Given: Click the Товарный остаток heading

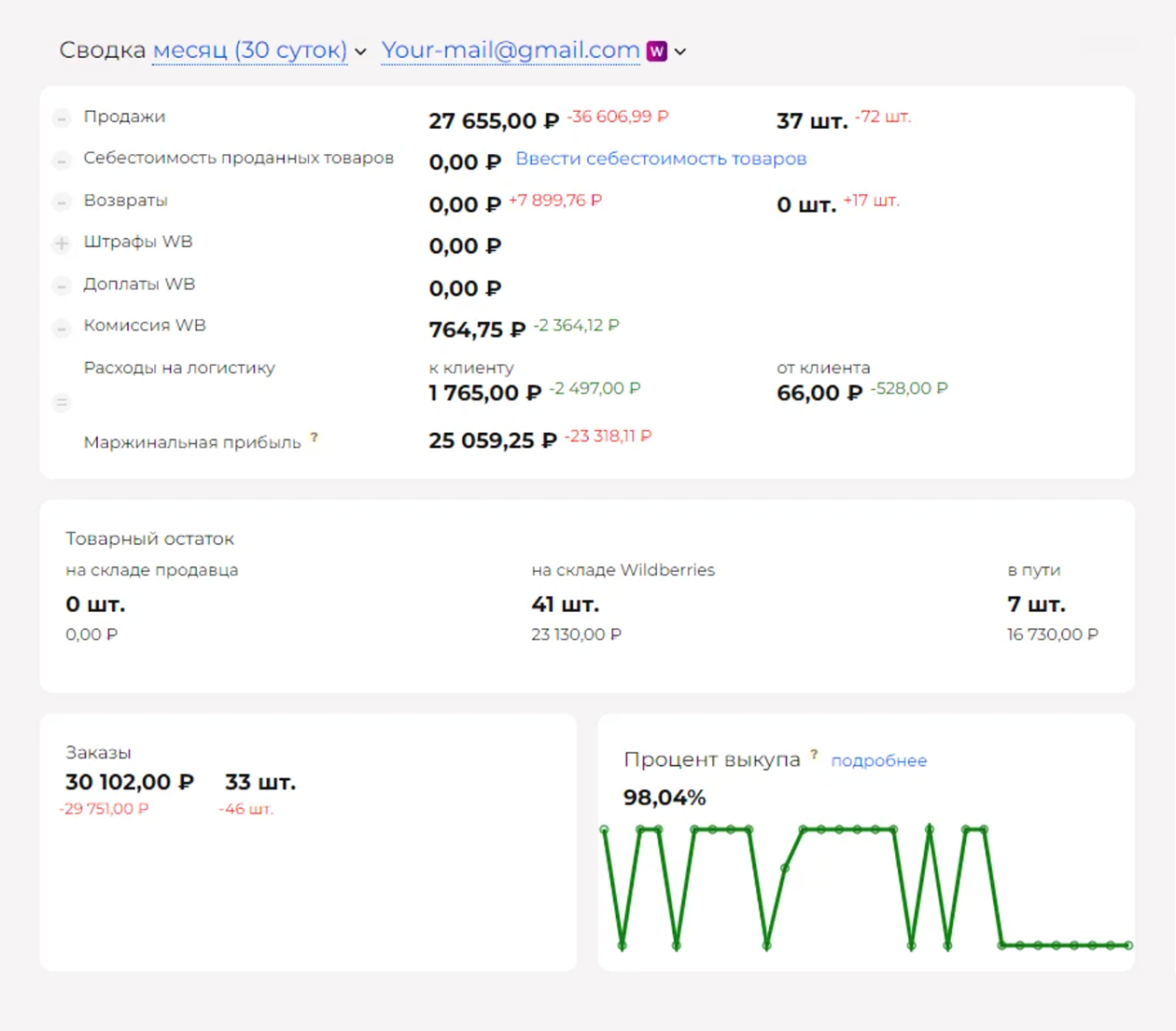Looking at the screenshot, I should tap(149, 538).
